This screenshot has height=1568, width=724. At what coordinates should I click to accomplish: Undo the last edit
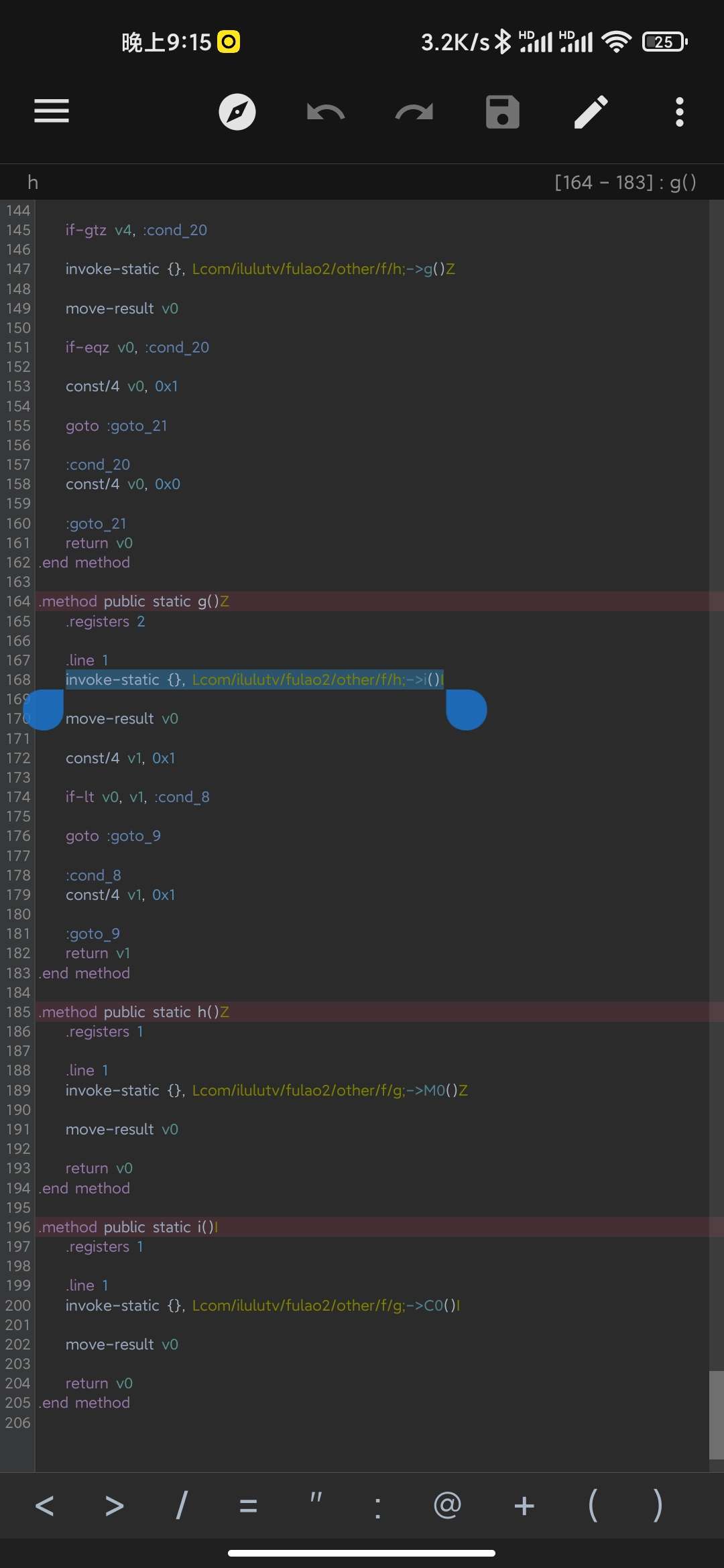(x=326, y=112)
